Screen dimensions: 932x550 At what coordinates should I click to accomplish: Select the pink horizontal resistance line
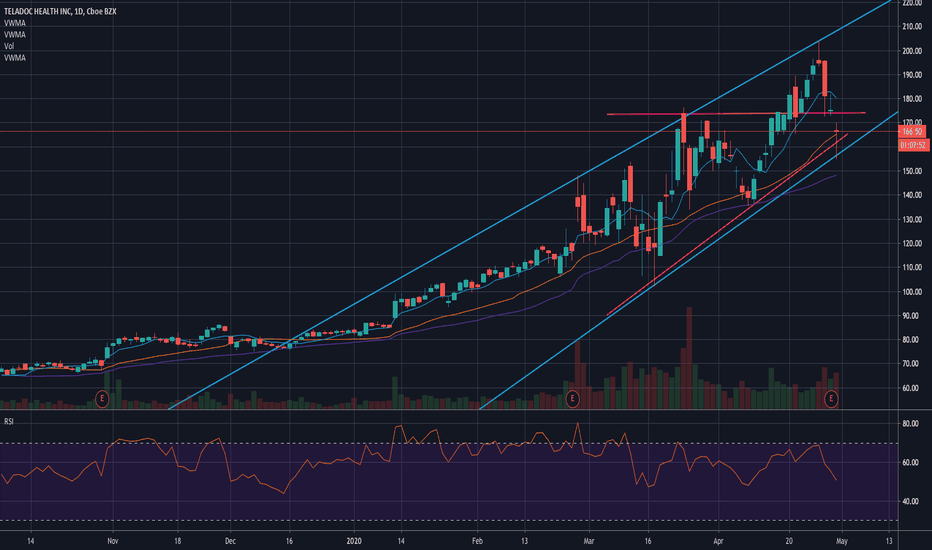click(736, 114)
